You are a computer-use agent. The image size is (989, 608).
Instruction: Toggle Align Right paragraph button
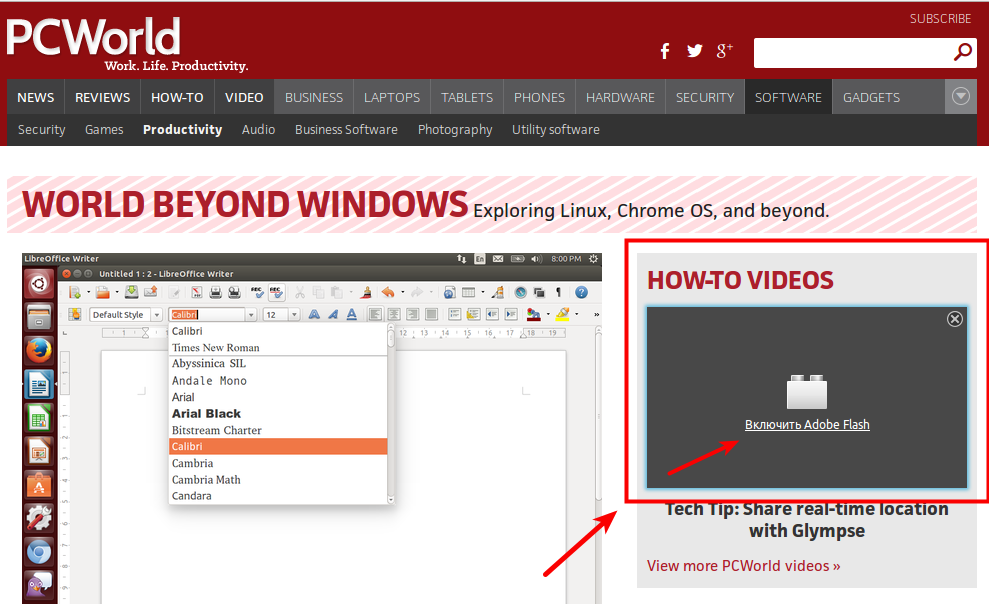413,314
